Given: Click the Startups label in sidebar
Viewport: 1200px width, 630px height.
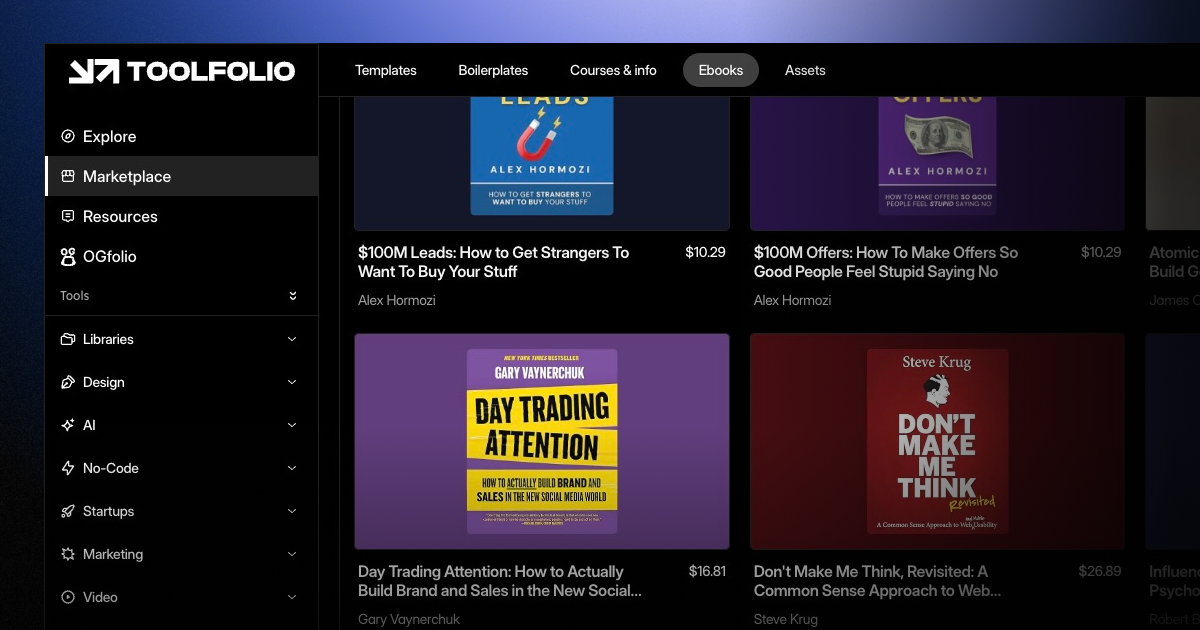Looking at the screenshot, I should (x=109, y=511).
